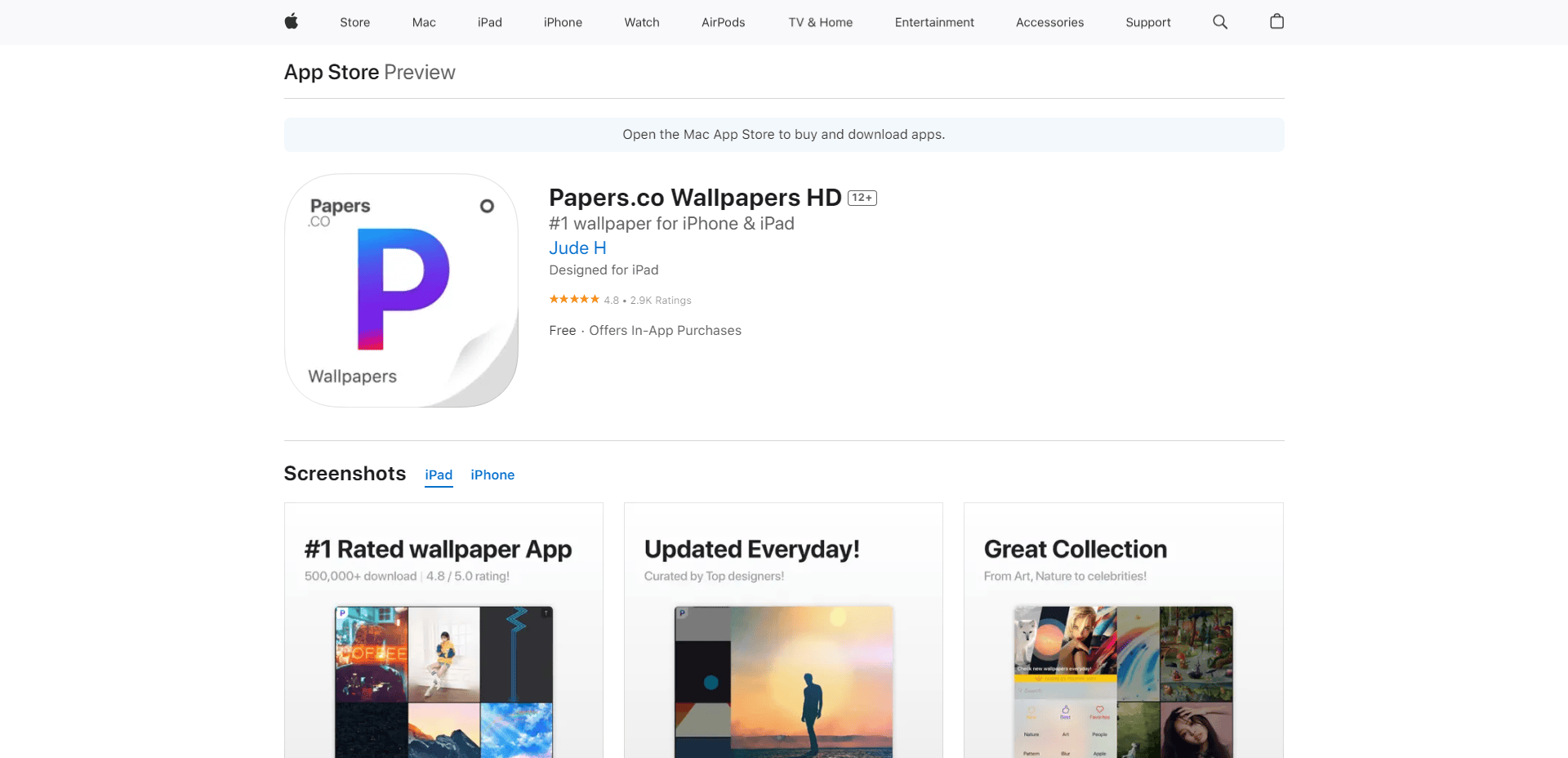Click '4.8 • 2.9K Ratings' text
The image size is (1568, 758).
pos(648,300)
